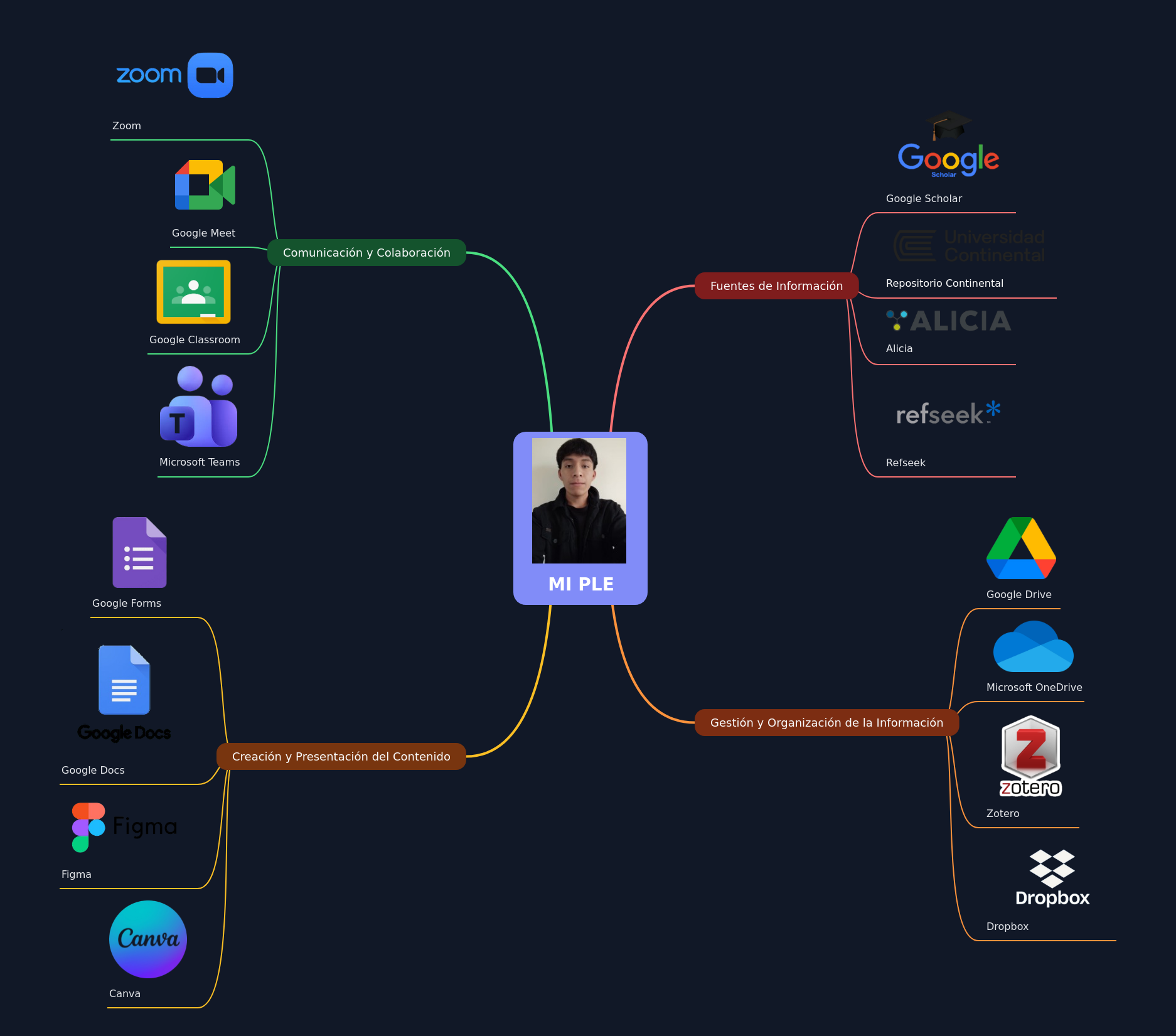
Task: Select the Canva circular logo
Action: point(148,939)
